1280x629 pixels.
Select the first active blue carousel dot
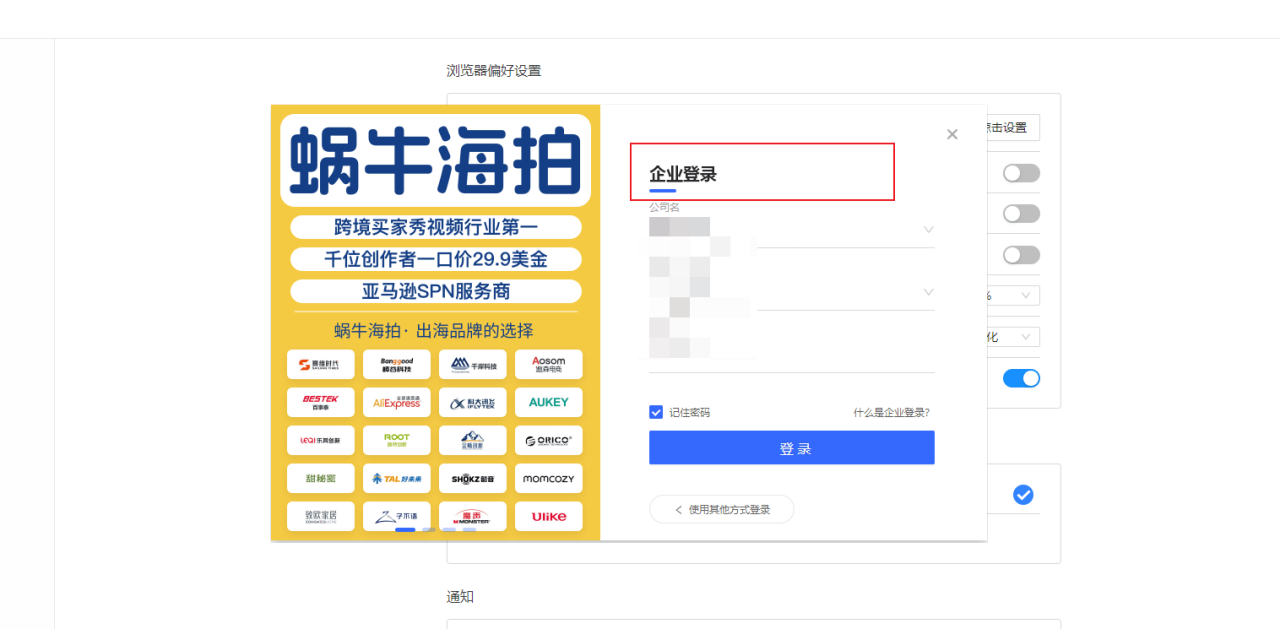(x=405, y=530)
